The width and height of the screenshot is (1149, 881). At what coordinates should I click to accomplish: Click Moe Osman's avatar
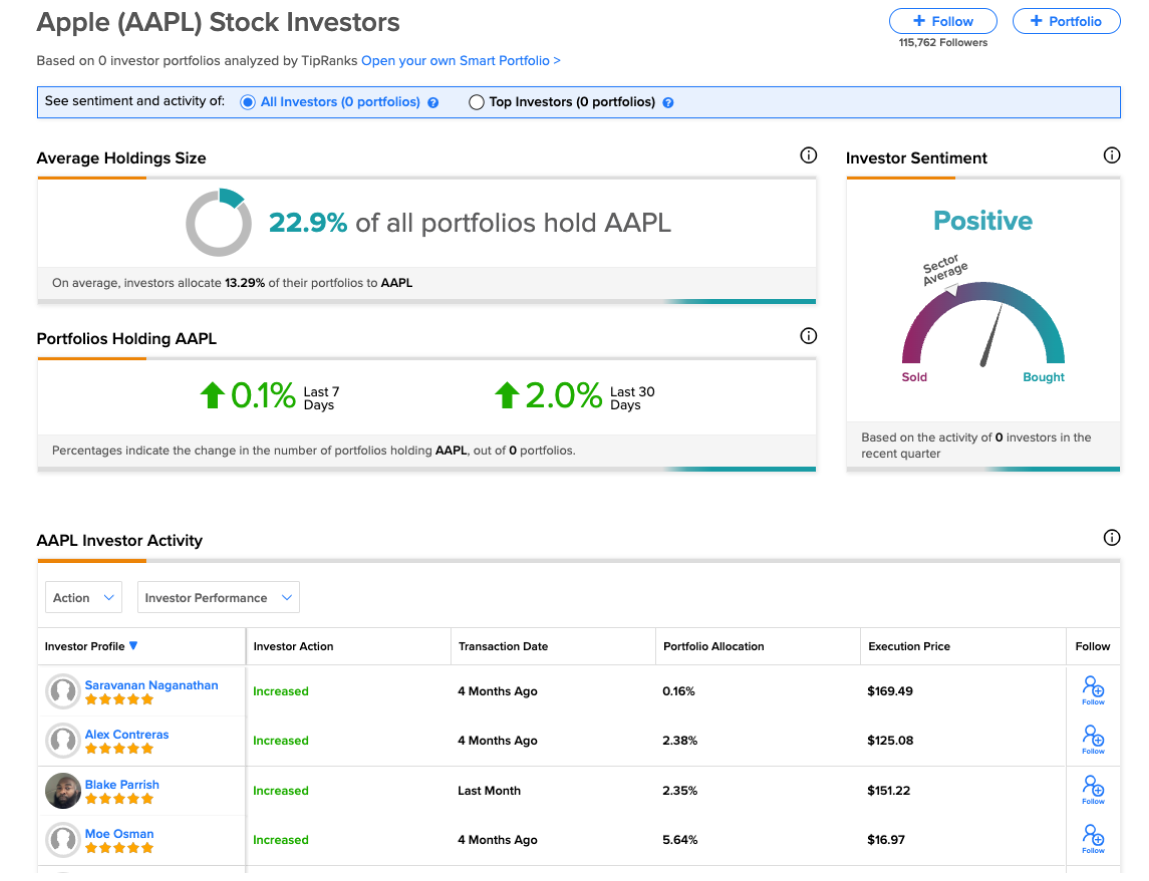63,840
